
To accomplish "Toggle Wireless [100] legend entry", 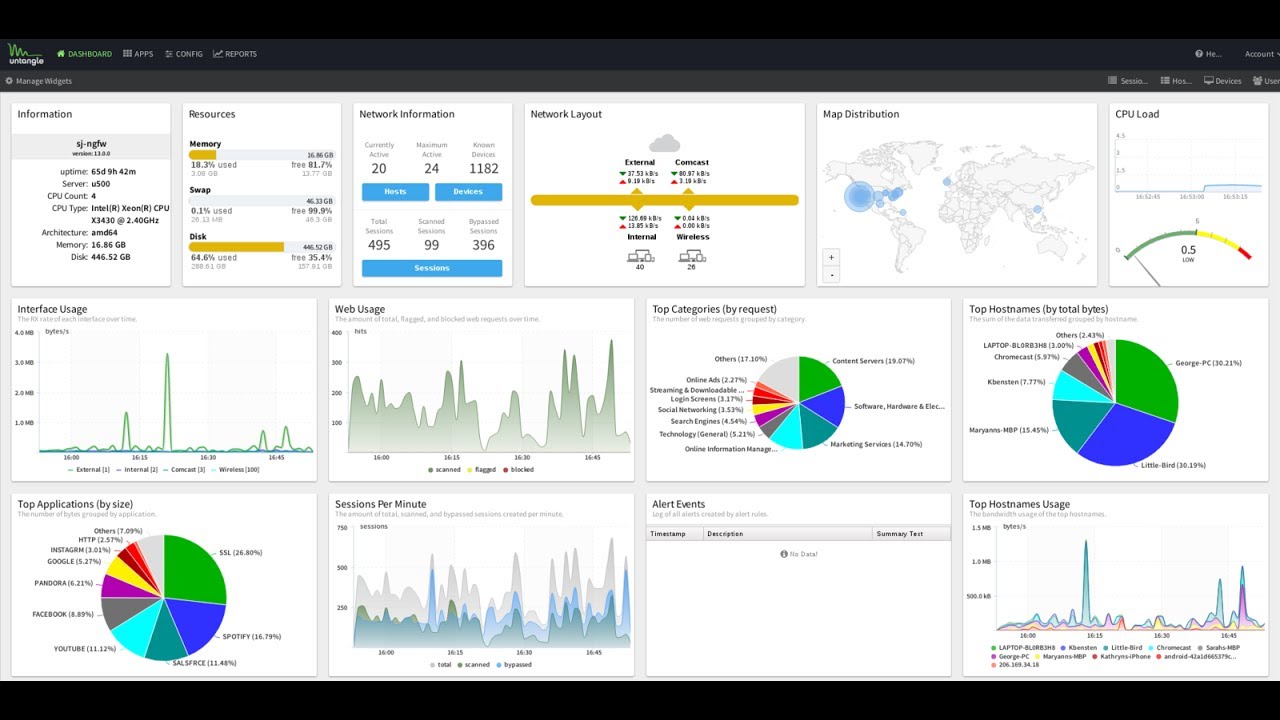I will pos(234,469).
